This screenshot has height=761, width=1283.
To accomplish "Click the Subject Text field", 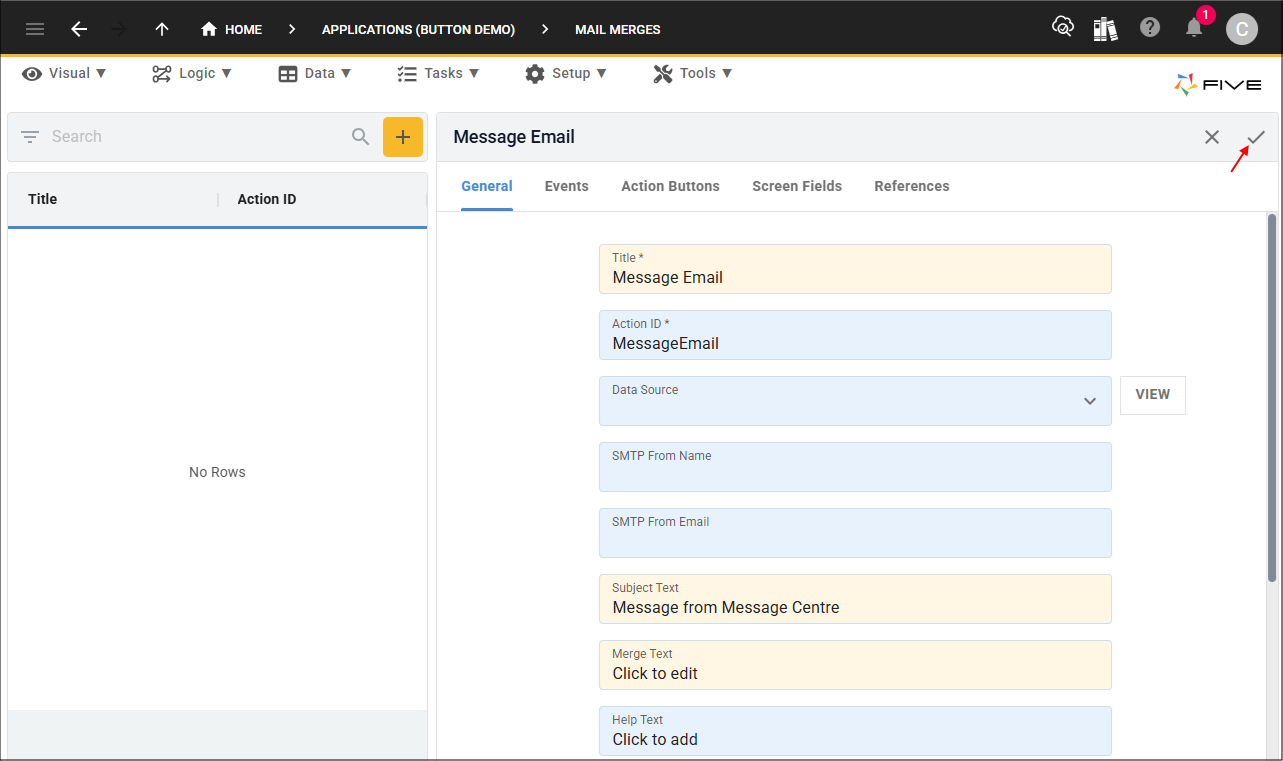I will pos(855,599).
